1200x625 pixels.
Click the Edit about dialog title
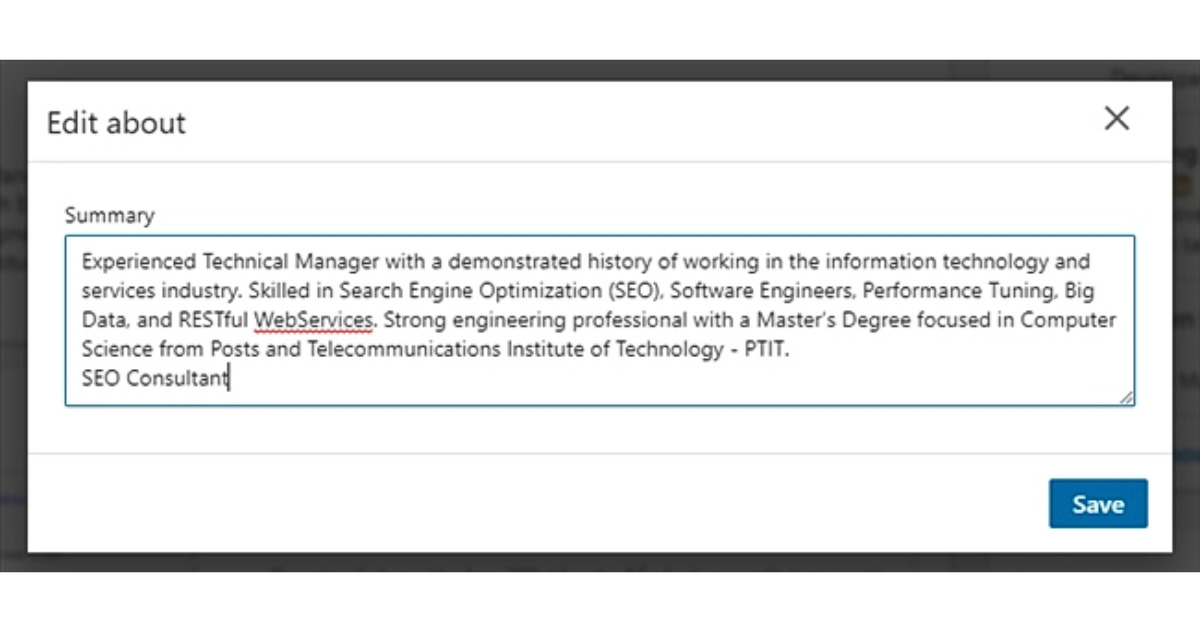[117, 123]
